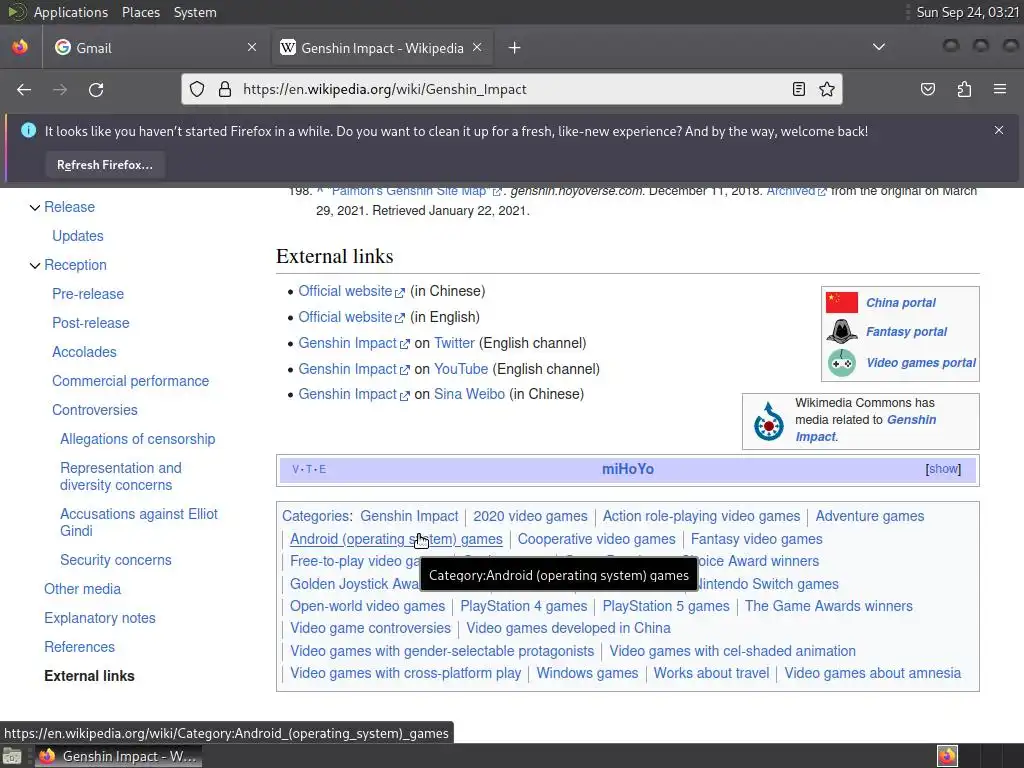Collapse the Reception section in sidebar

35,266
